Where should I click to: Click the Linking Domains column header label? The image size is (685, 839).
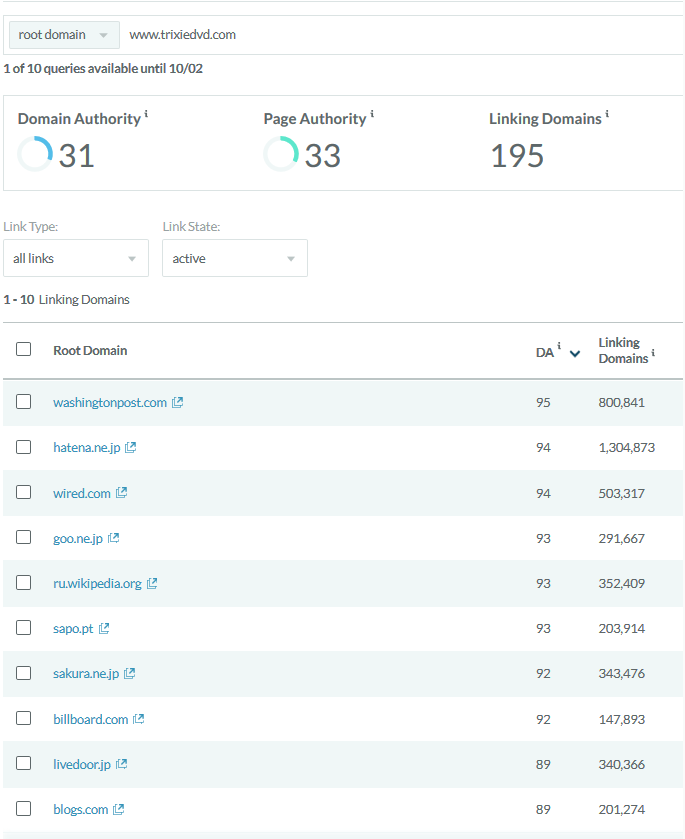(x=623, y=350)
